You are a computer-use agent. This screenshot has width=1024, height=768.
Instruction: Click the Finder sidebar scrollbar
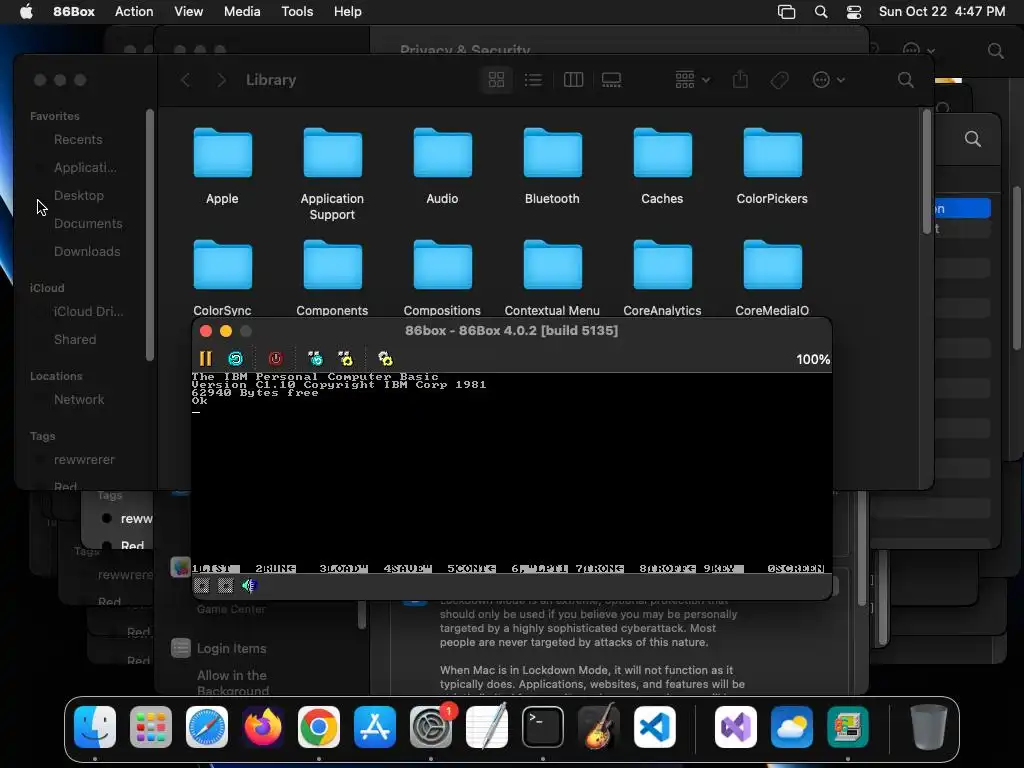[x=150, y=235]
